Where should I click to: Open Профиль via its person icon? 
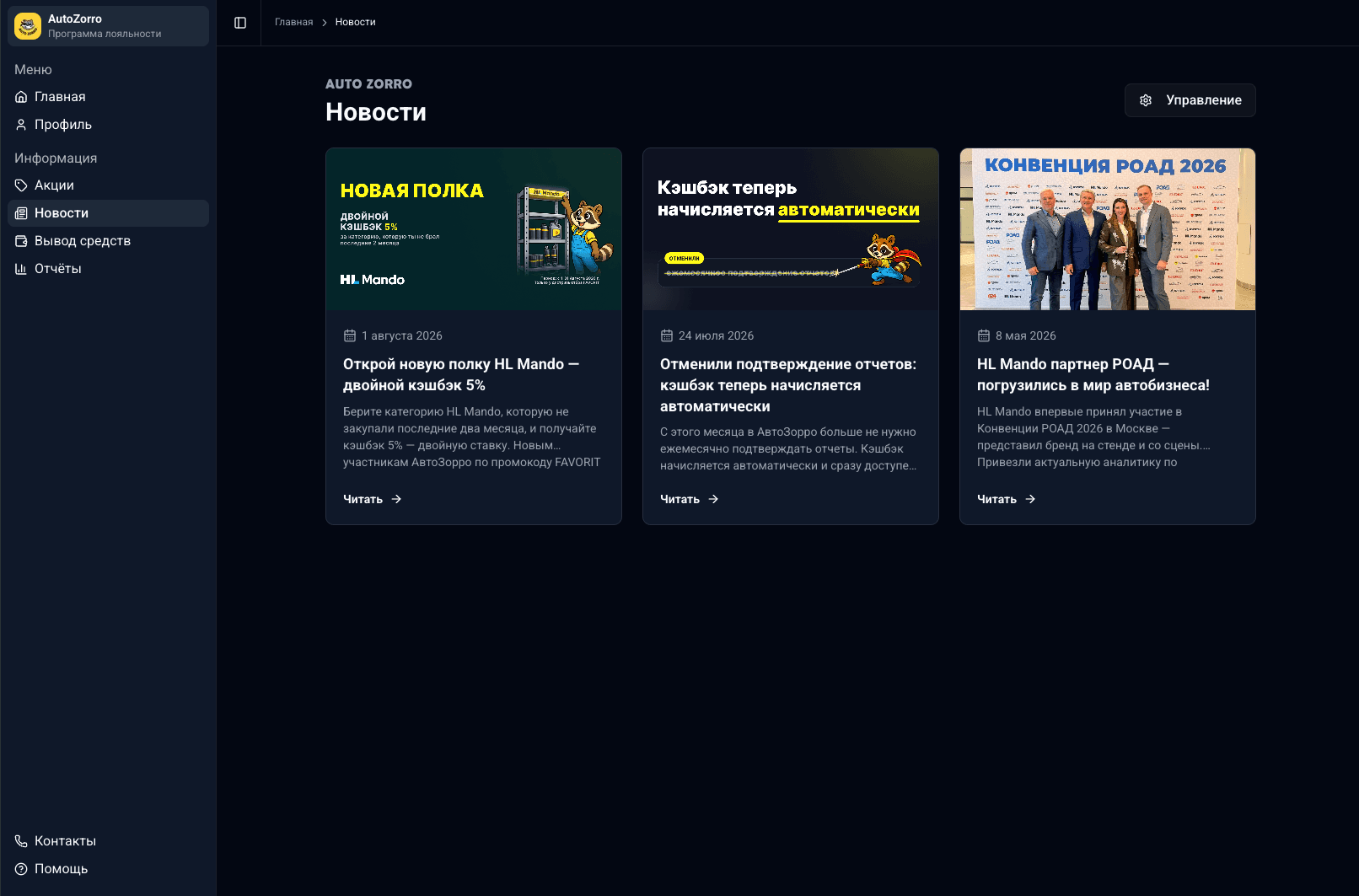click(x=21, y=125)
